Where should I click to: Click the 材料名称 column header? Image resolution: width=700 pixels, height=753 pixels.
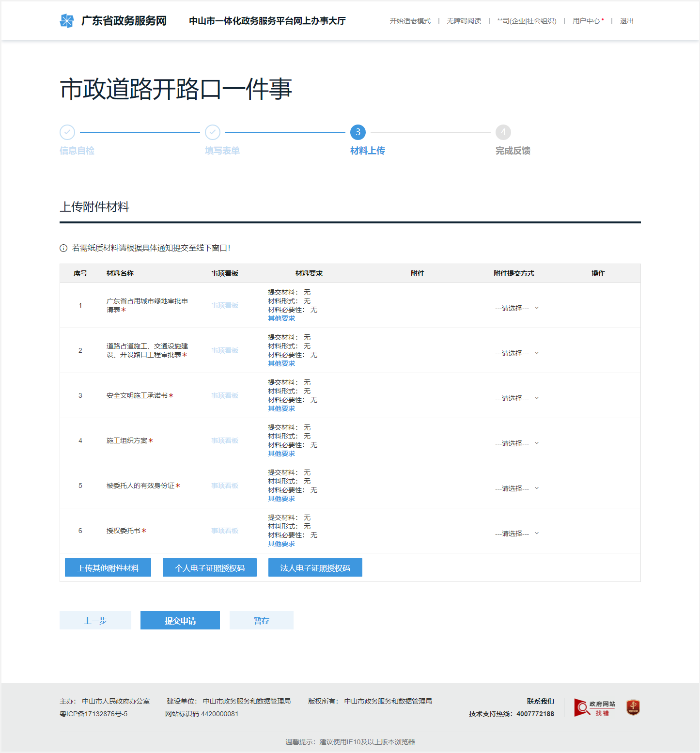[120, 273]
